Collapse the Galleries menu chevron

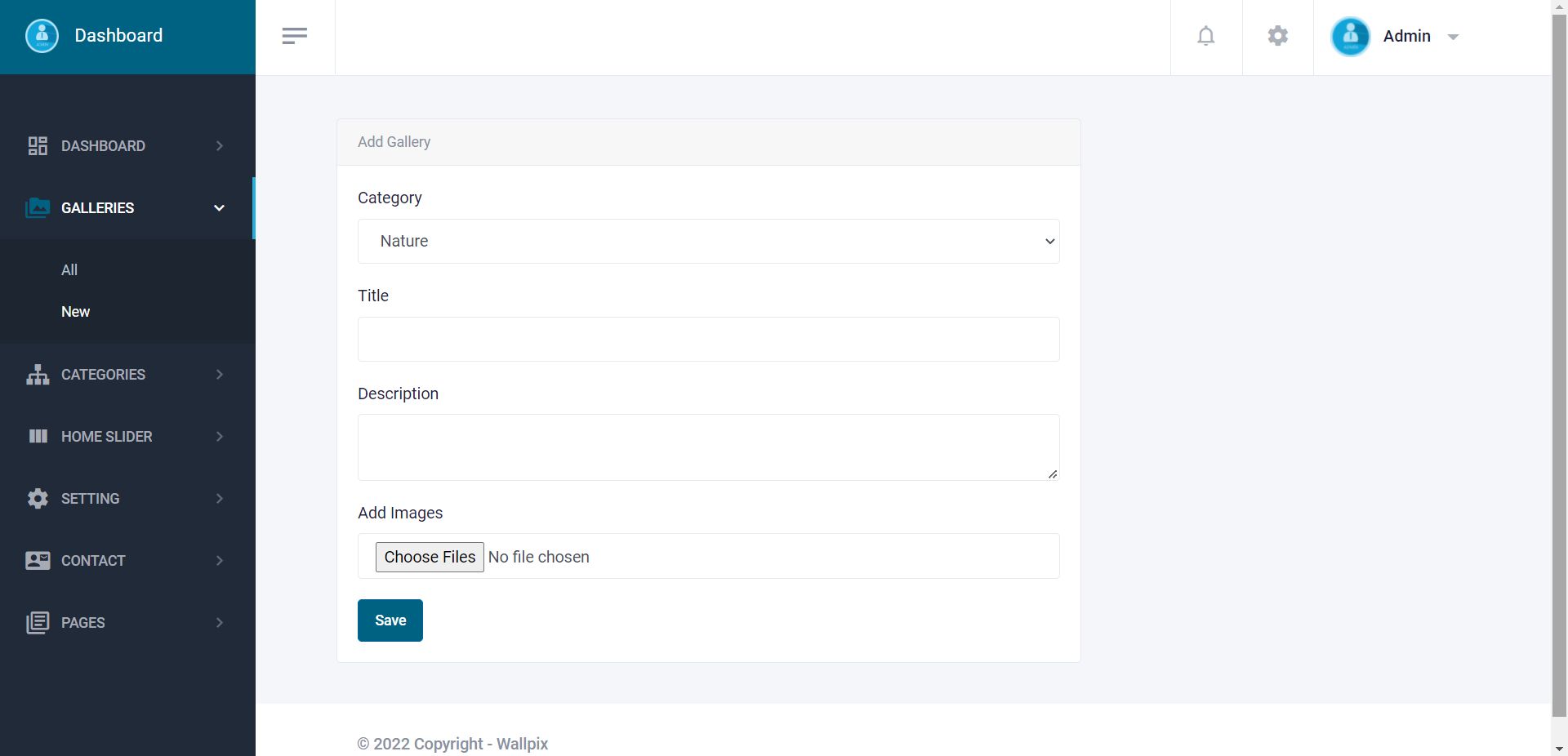tap(219, 208)
